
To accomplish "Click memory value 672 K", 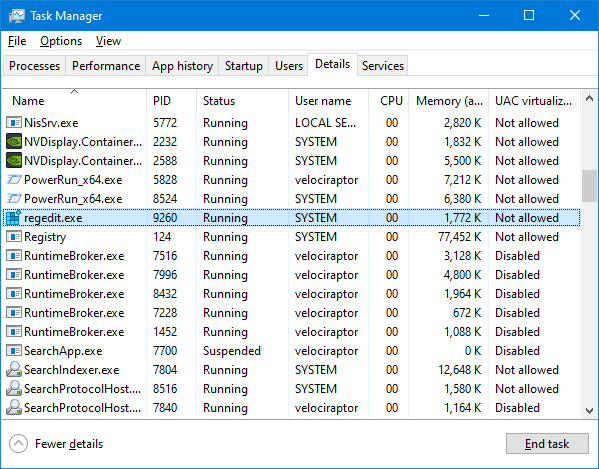I will 467,313.
